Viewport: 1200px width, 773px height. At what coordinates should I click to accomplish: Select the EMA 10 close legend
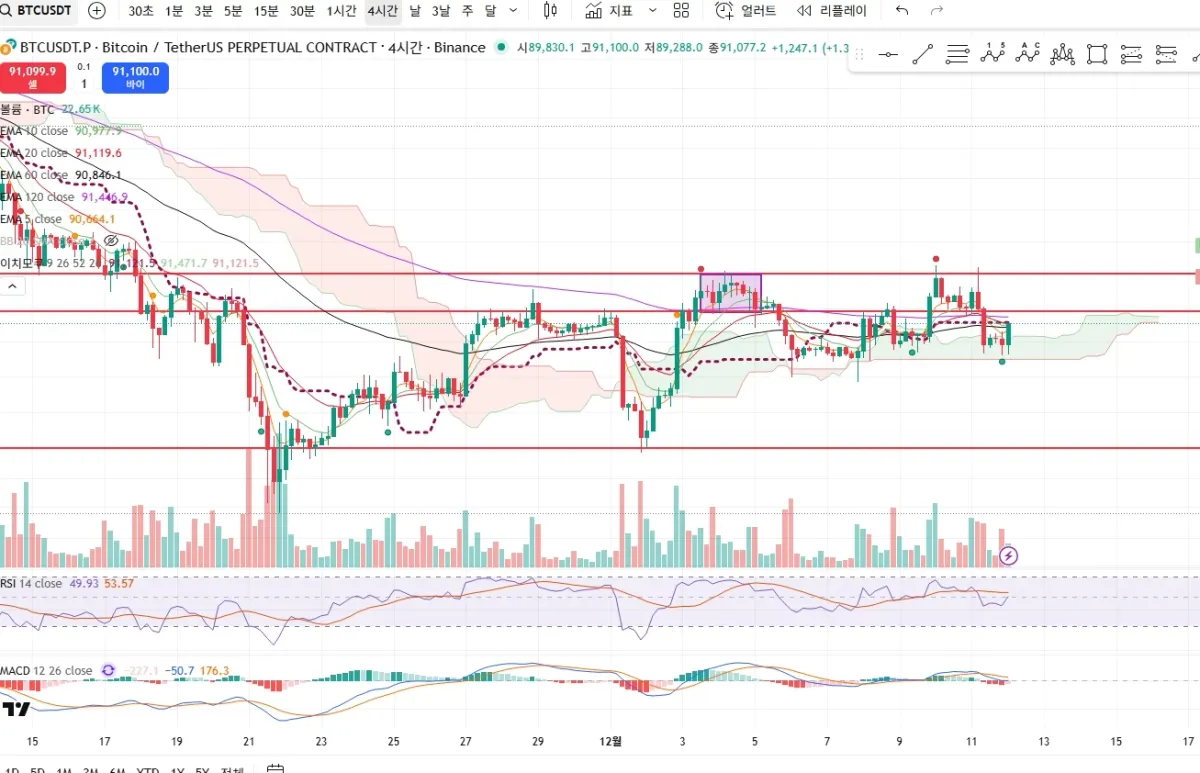[34, 131]
